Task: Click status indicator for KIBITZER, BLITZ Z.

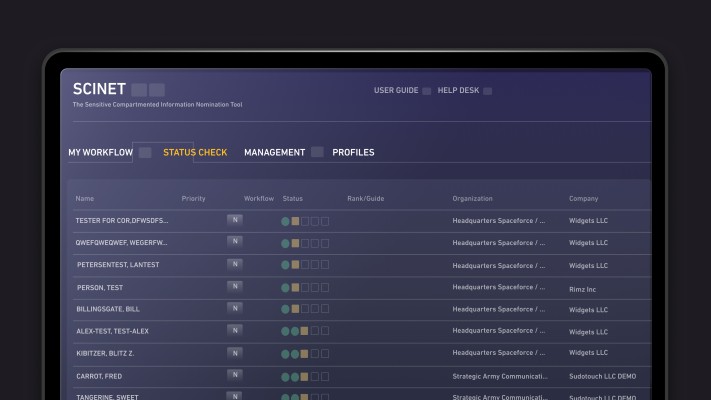Action: coord(305,354)
